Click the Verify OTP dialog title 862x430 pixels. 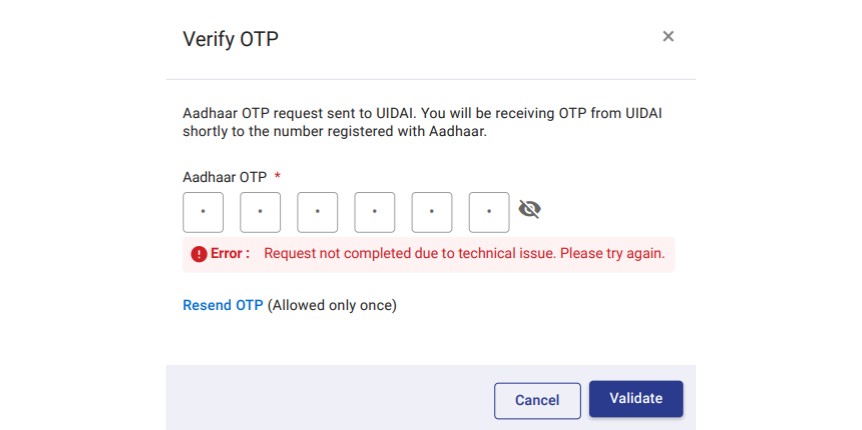coord(230,39)
